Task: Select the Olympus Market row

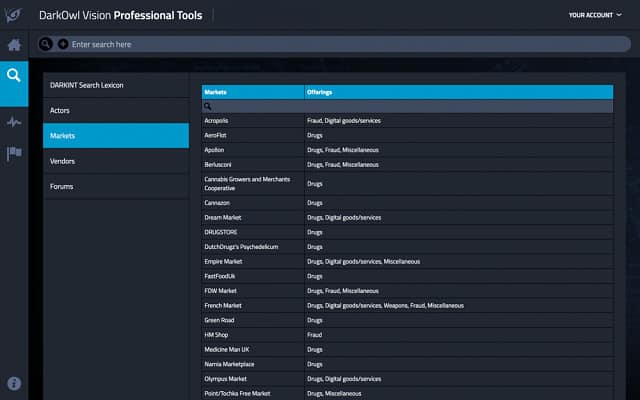Action: (x=407, y=379)
